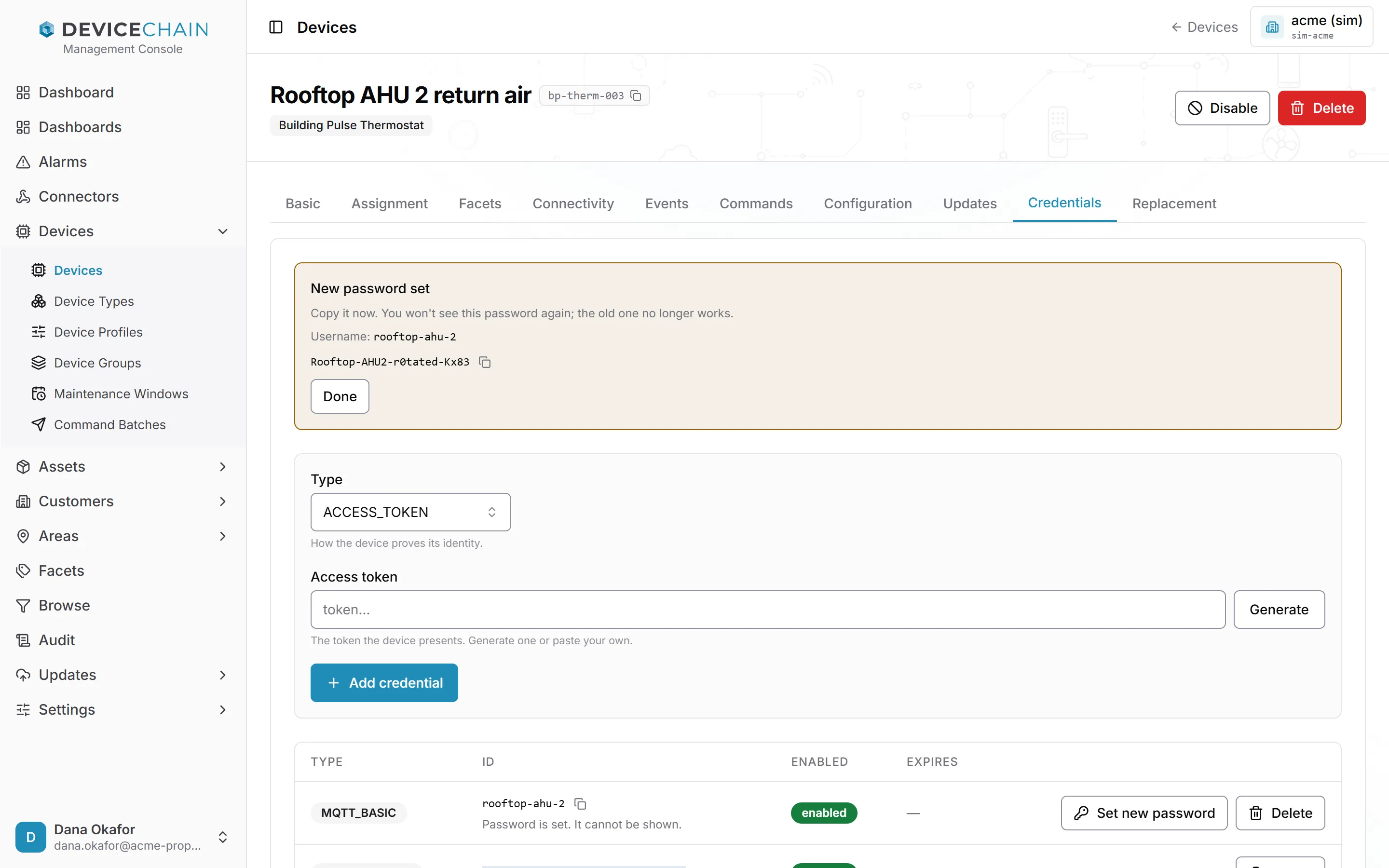
Task: Expand the Customers sidebar section
Action: tap(223, 502)
